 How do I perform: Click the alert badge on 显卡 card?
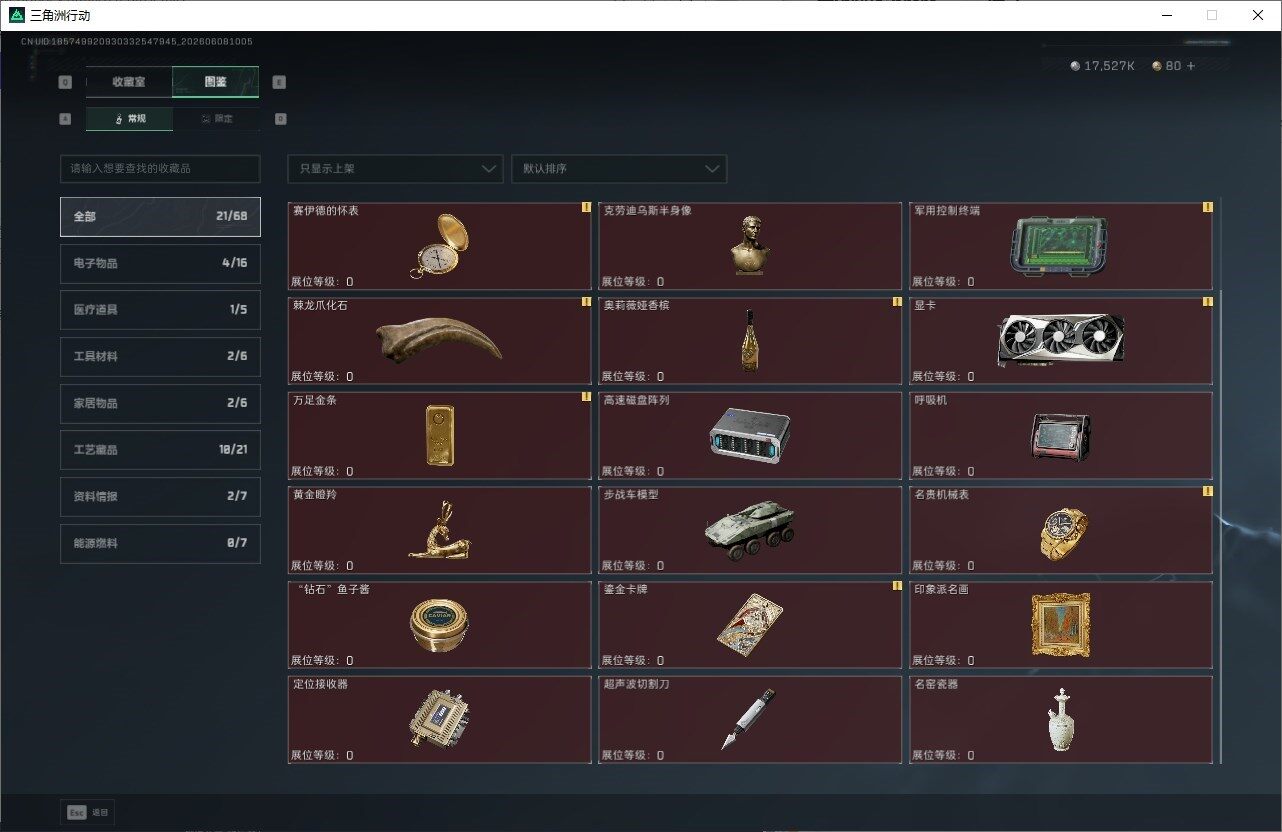click(x=1208, y=302)
